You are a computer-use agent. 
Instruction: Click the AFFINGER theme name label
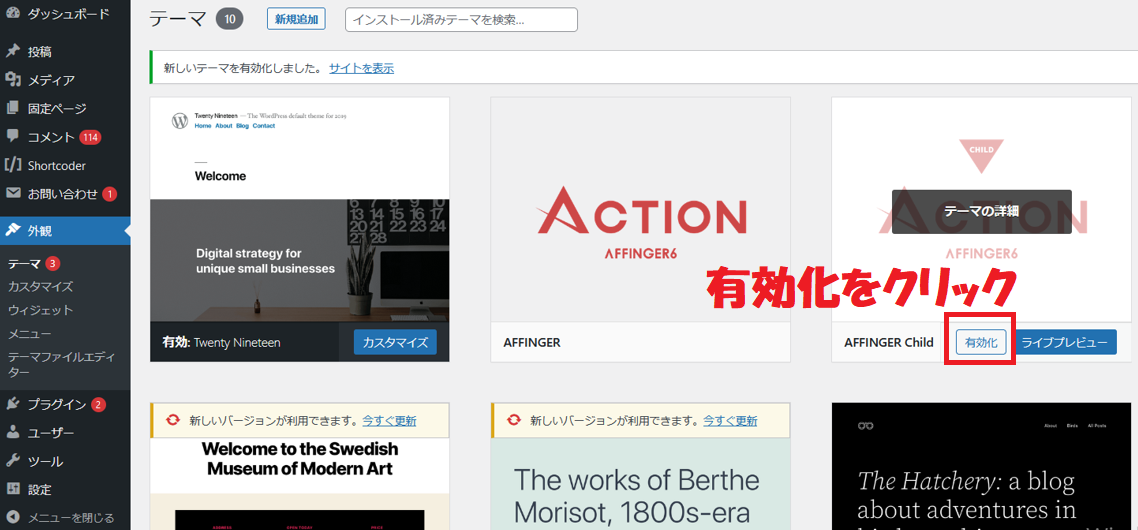(532, 342)
